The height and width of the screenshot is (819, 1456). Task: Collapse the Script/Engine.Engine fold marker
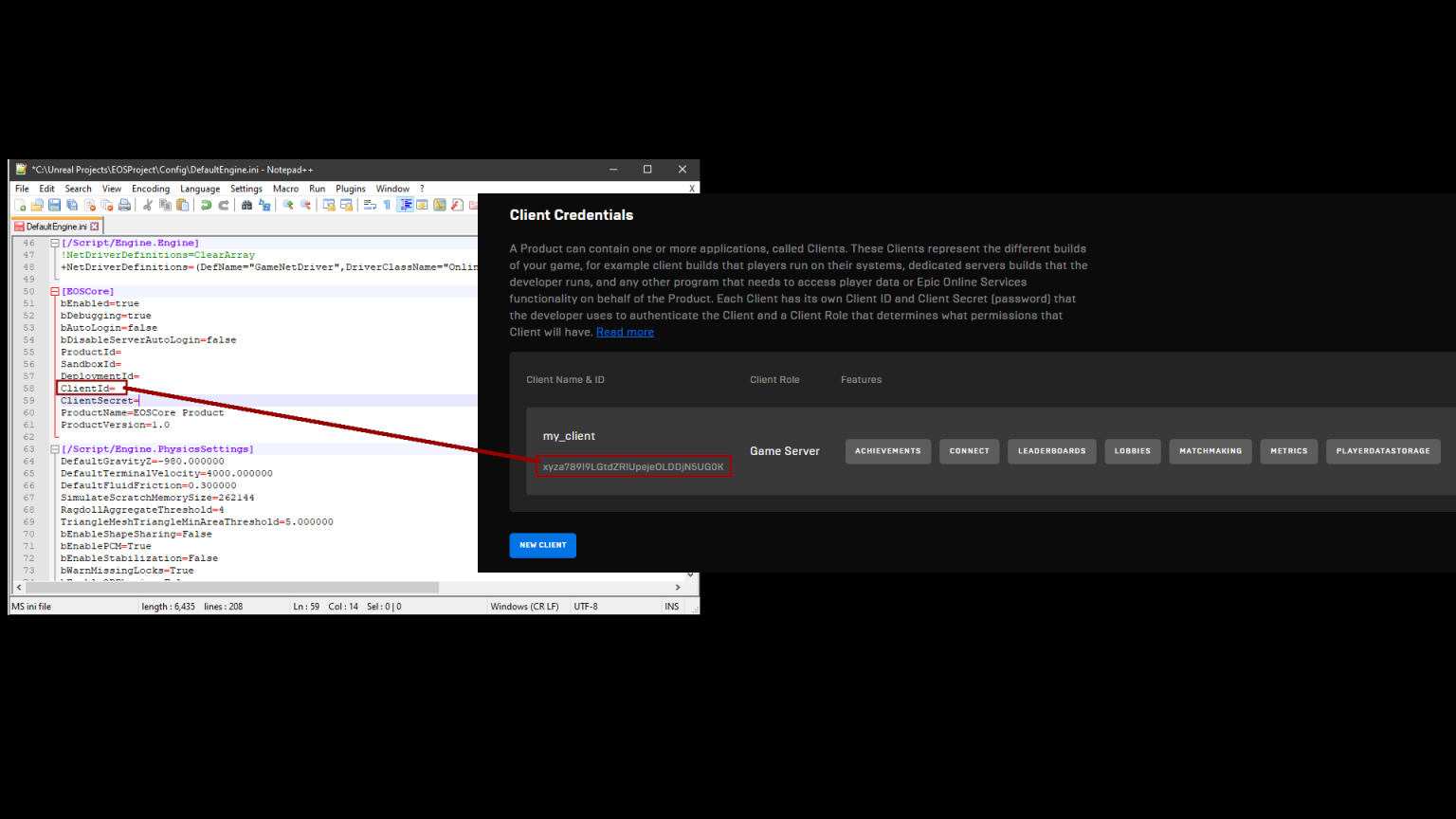55,243
